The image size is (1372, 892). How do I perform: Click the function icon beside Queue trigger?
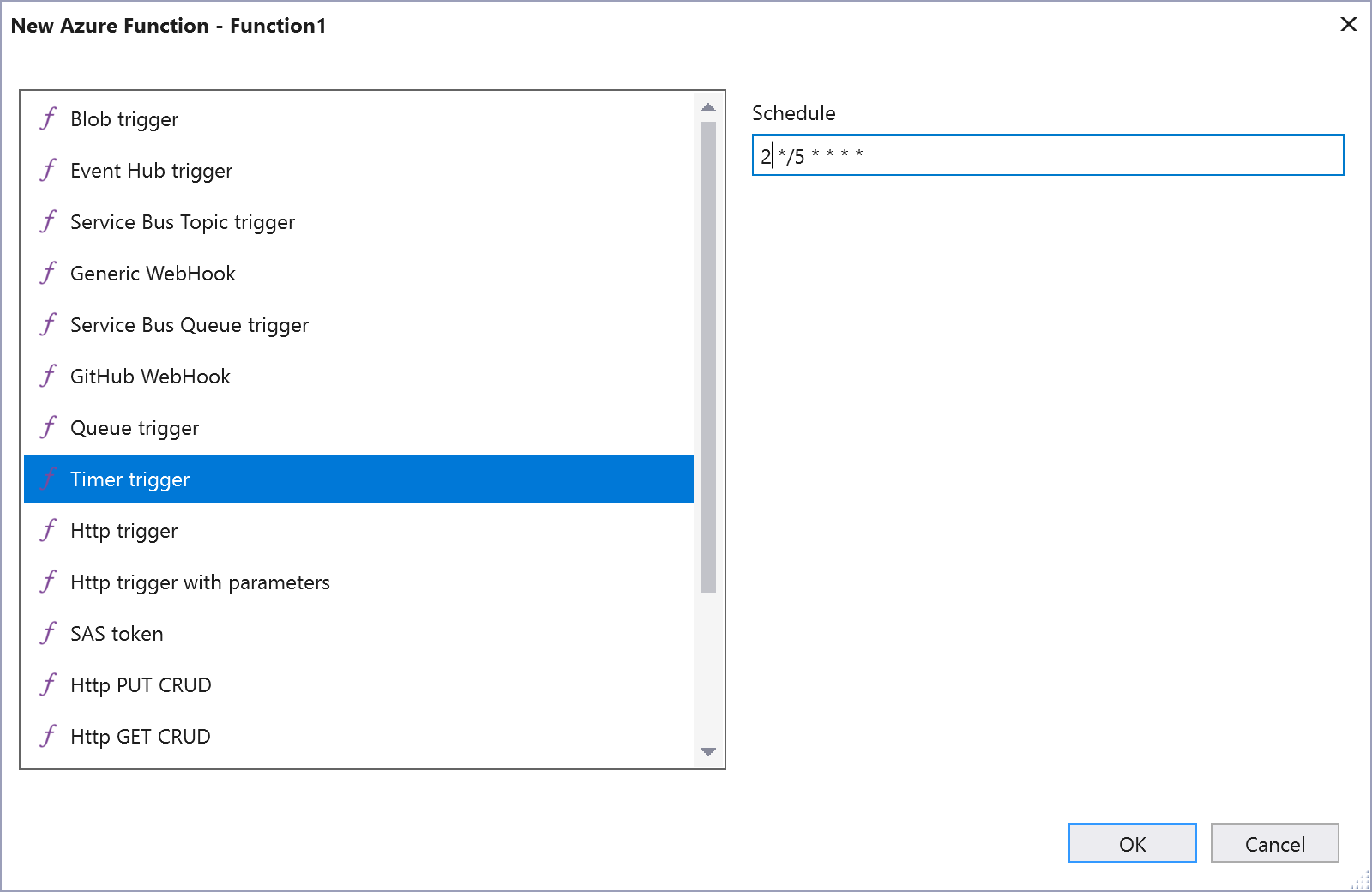click(x=49, y=427)
